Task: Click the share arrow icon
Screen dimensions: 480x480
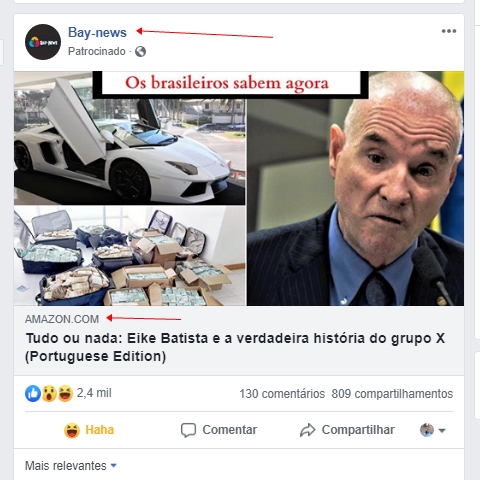Action: pos(307,430)
